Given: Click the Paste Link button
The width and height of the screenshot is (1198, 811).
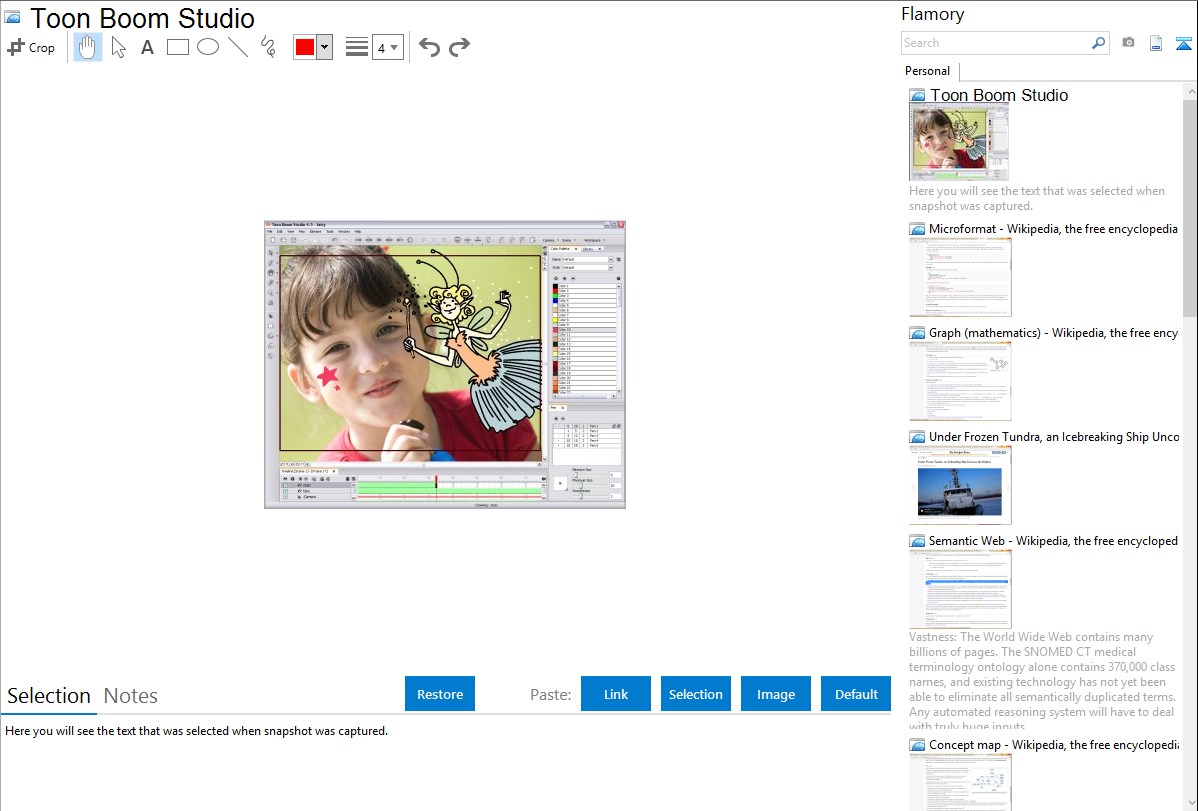Looking at the screenshot, I should 616,694.
